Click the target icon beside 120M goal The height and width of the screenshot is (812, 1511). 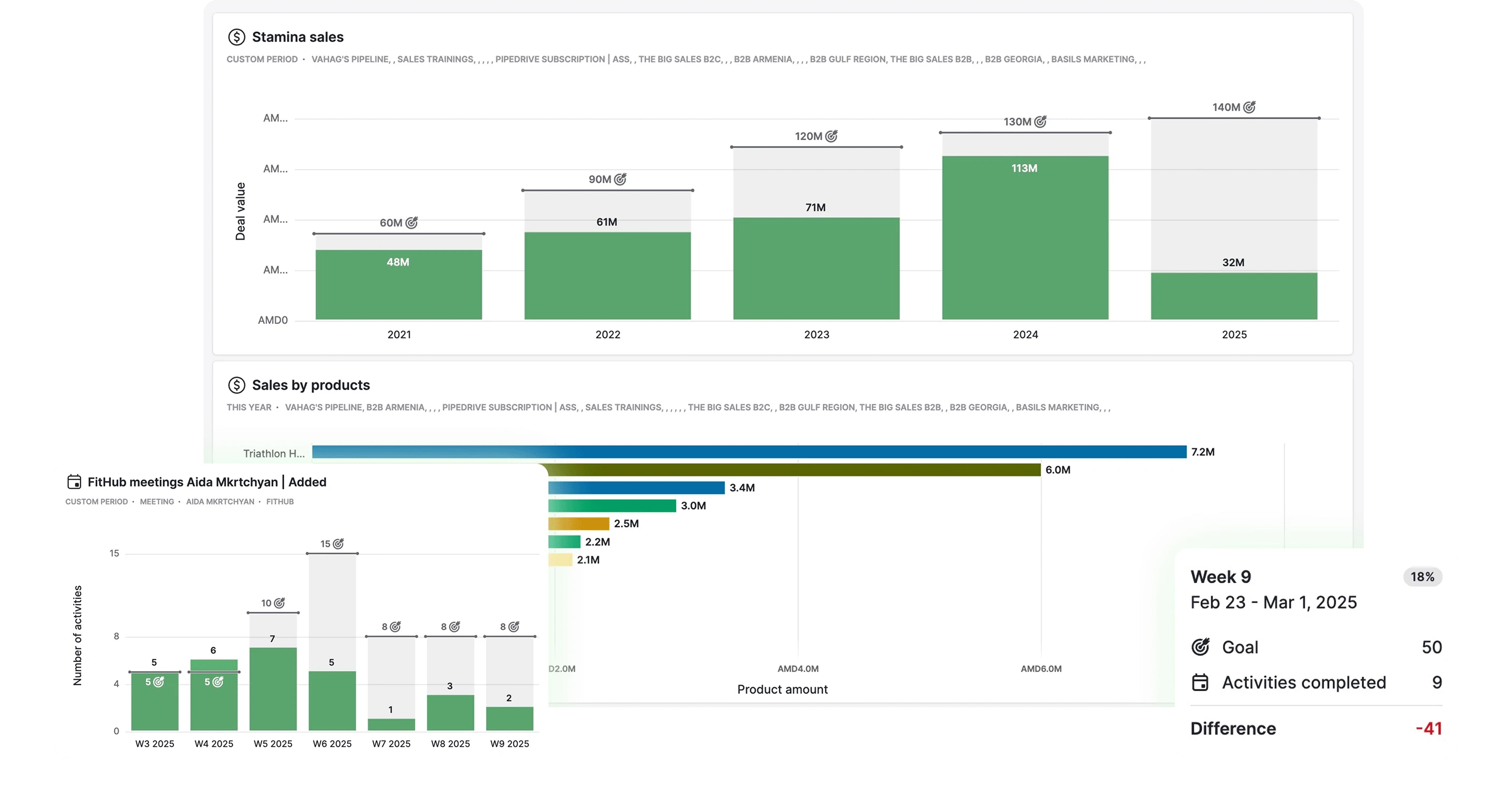[831, 136]
